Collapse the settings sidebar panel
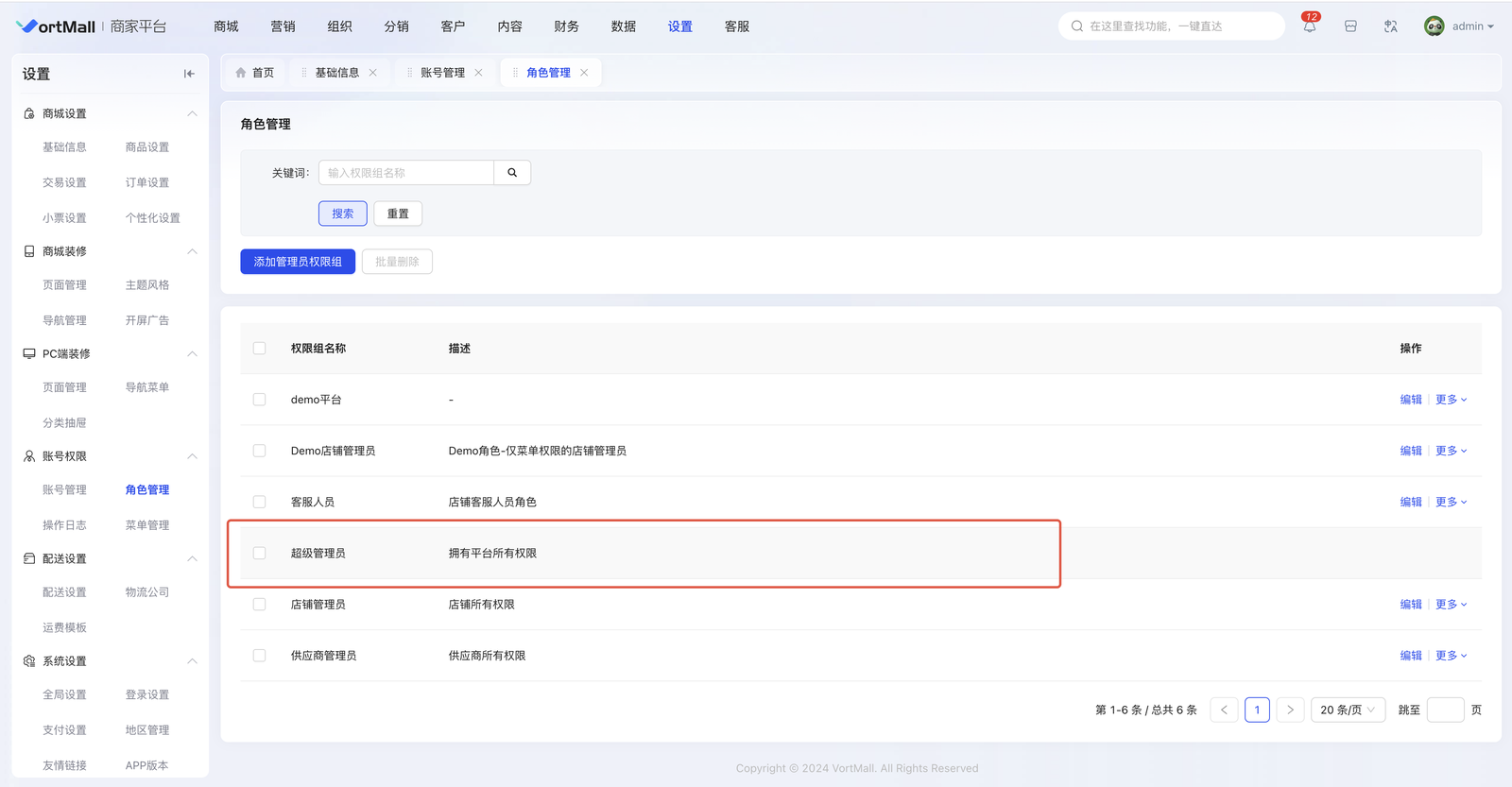The height and width of the screenshot is (787, 1512). [189, 74]
